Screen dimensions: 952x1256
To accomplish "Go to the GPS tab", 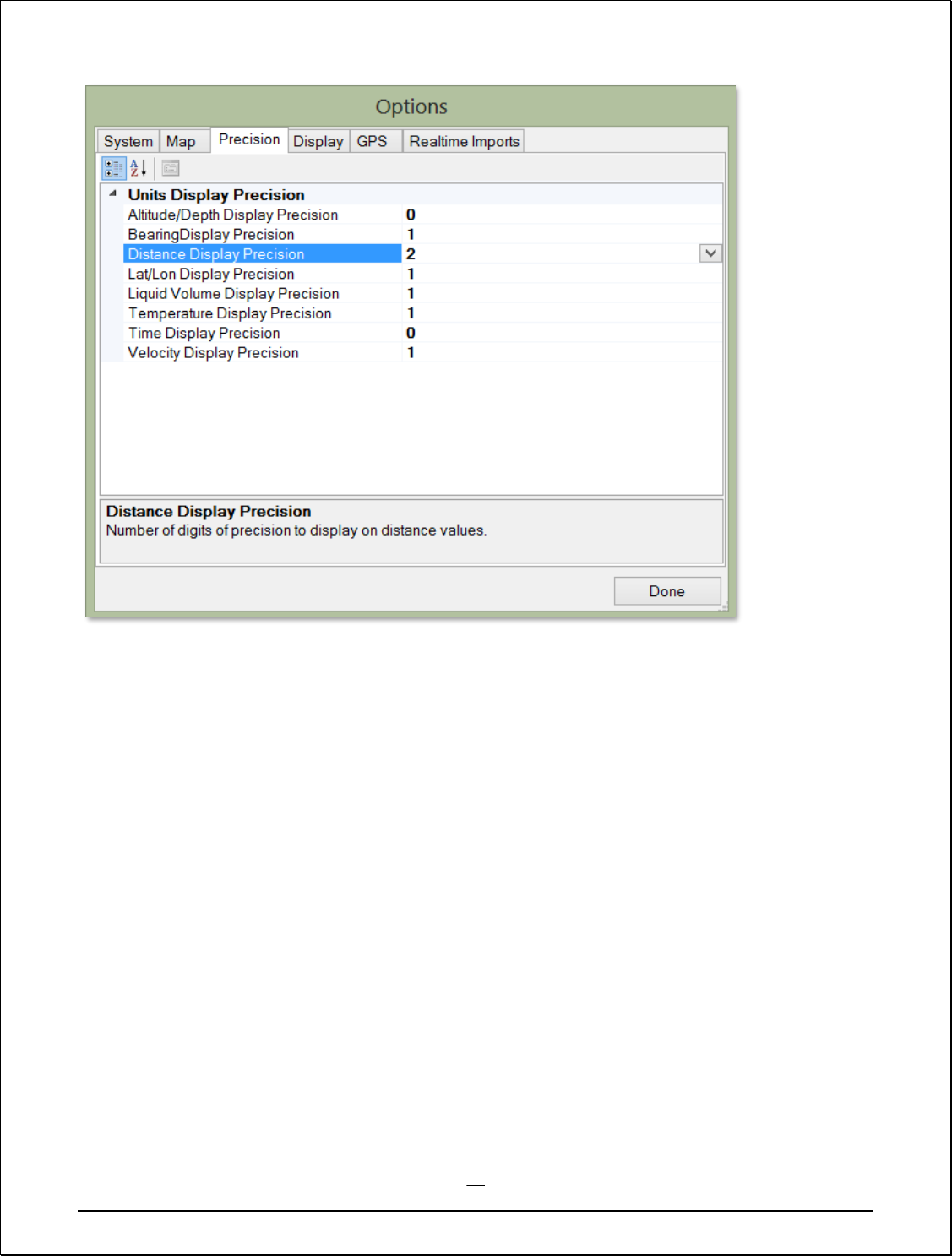I will 372,141.
